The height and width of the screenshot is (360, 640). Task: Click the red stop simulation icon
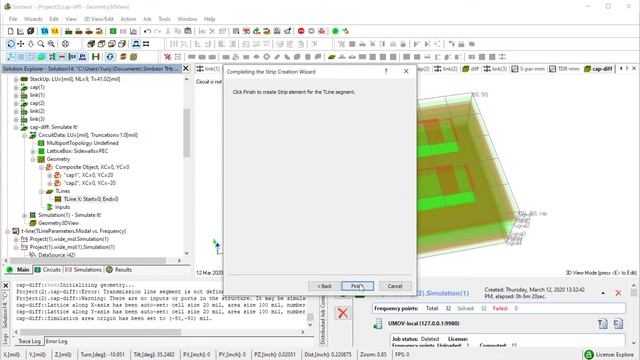pos(301,31)
